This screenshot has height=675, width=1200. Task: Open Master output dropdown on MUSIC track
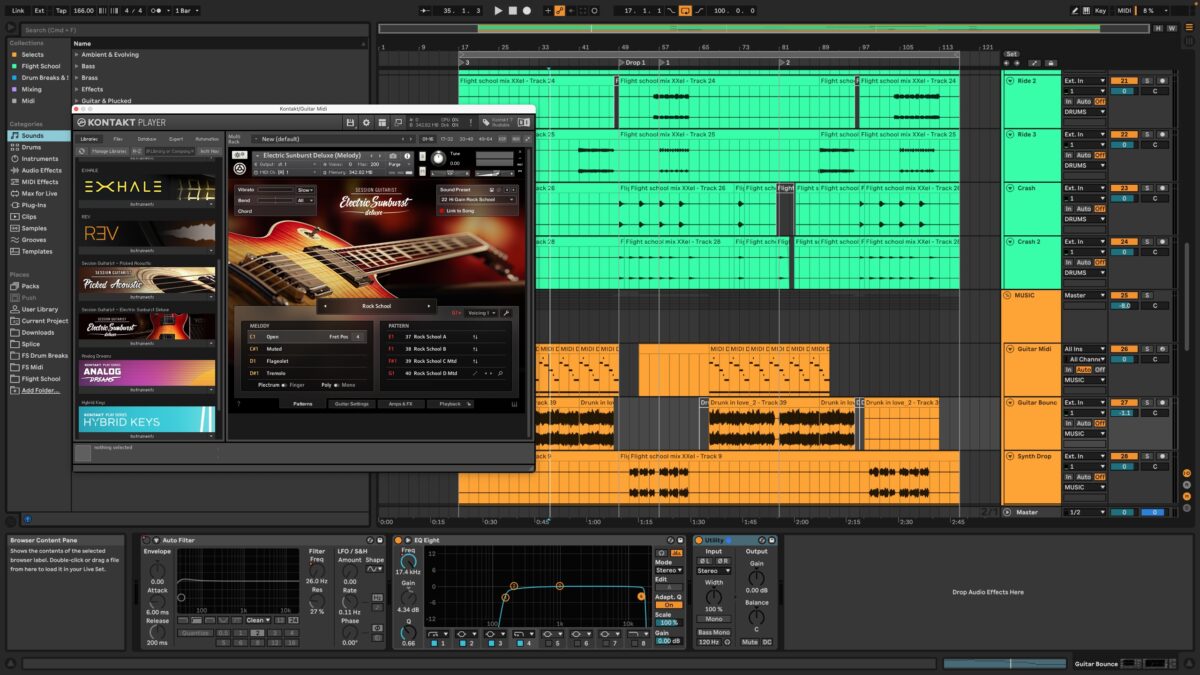(x=1085, y=295)
